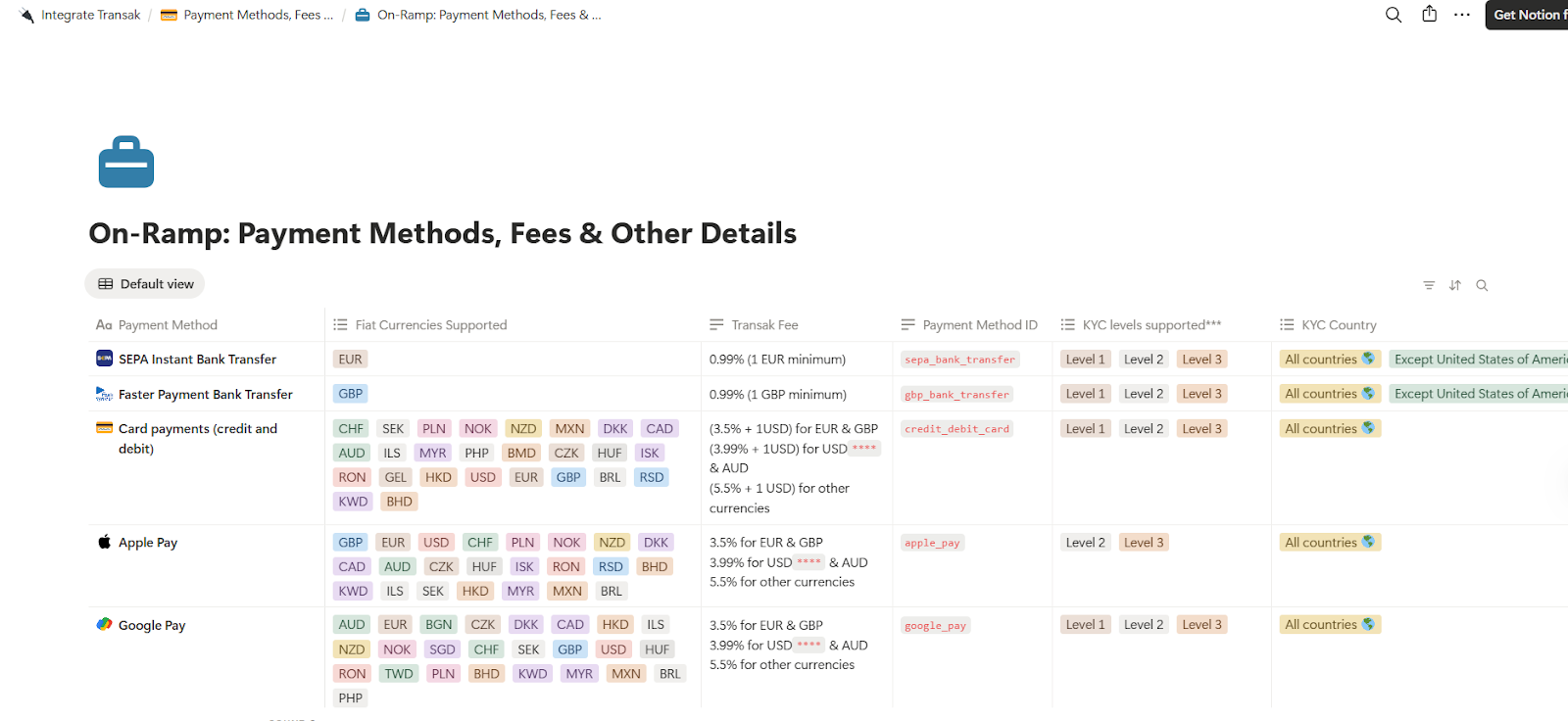This screenshot has height=721, width=1568.
Task: Expand the KYC Country column header
Action: click(x=1338, y=325)
